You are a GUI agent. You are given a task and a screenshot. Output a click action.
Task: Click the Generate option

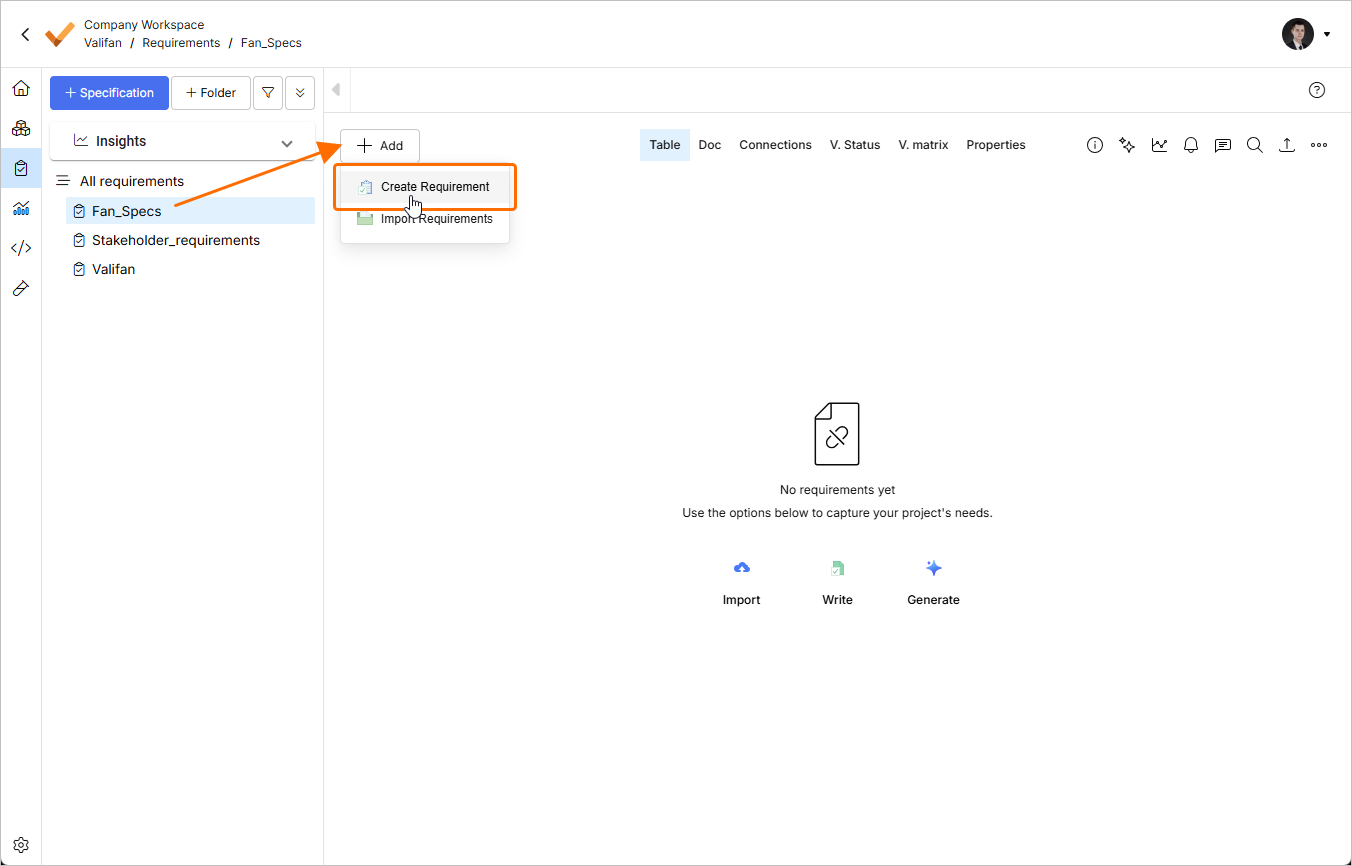[x=933, y=582]
